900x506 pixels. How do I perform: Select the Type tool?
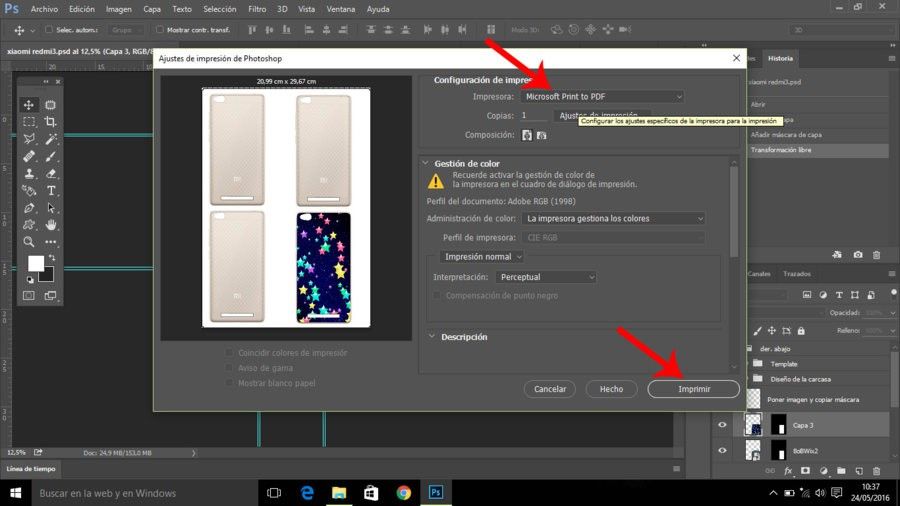[51, 190]
